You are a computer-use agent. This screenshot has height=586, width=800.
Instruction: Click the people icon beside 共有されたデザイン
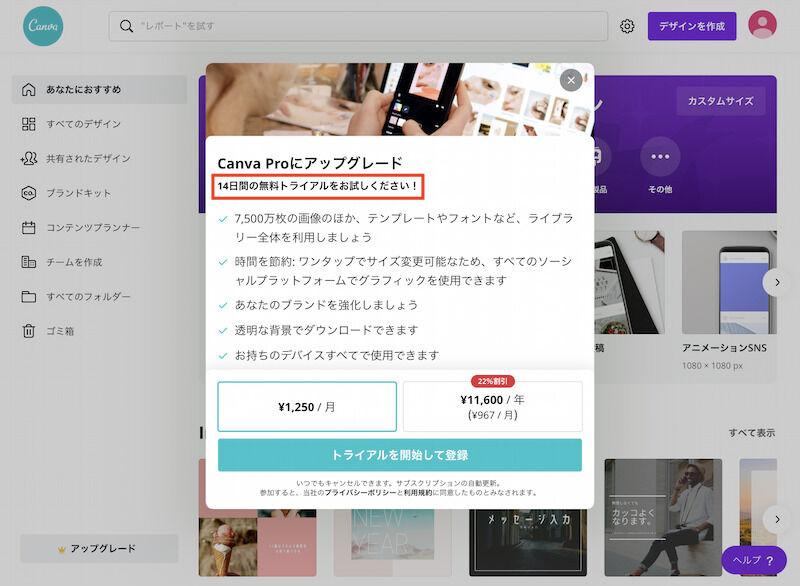[x=29, y=159]
